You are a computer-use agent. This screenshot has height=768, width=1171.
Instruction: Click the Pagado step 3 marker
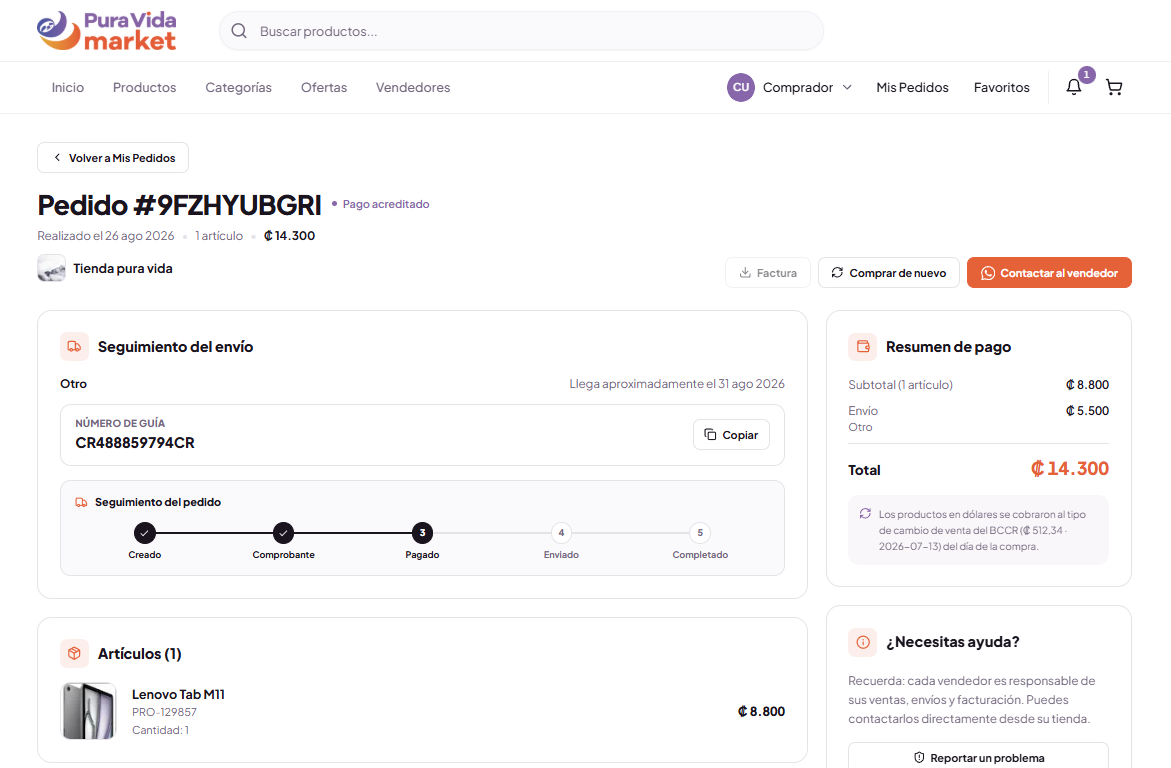click(422, 533)
